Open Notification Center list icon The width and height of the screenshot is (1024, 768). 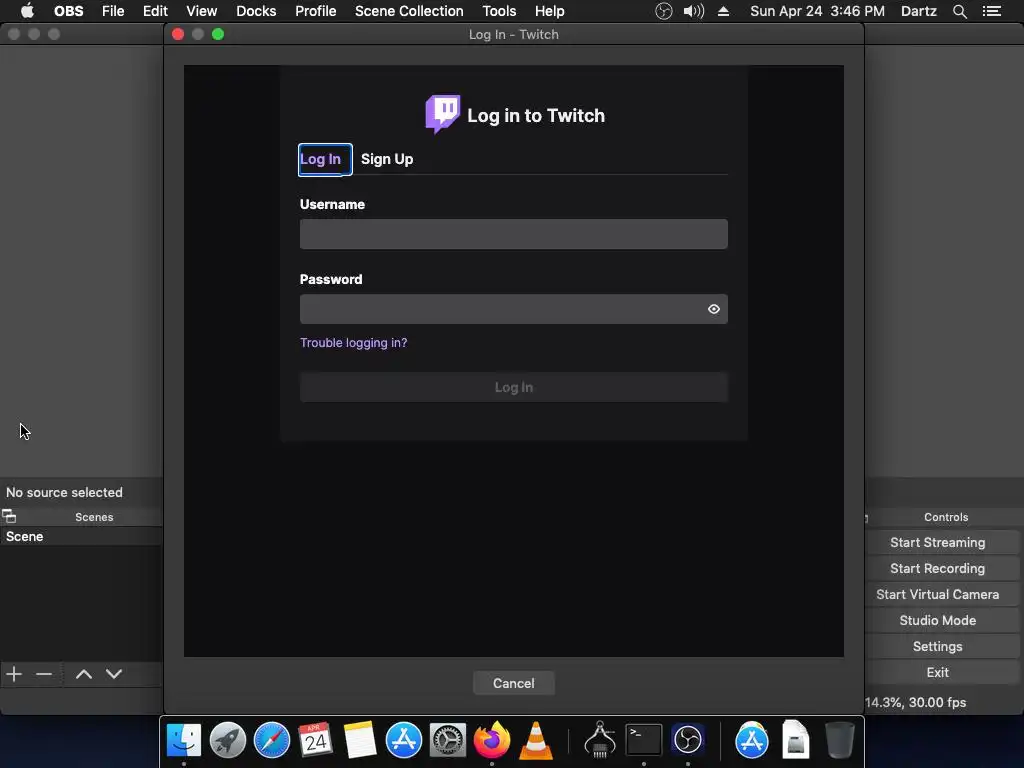[x=991, y=11]
